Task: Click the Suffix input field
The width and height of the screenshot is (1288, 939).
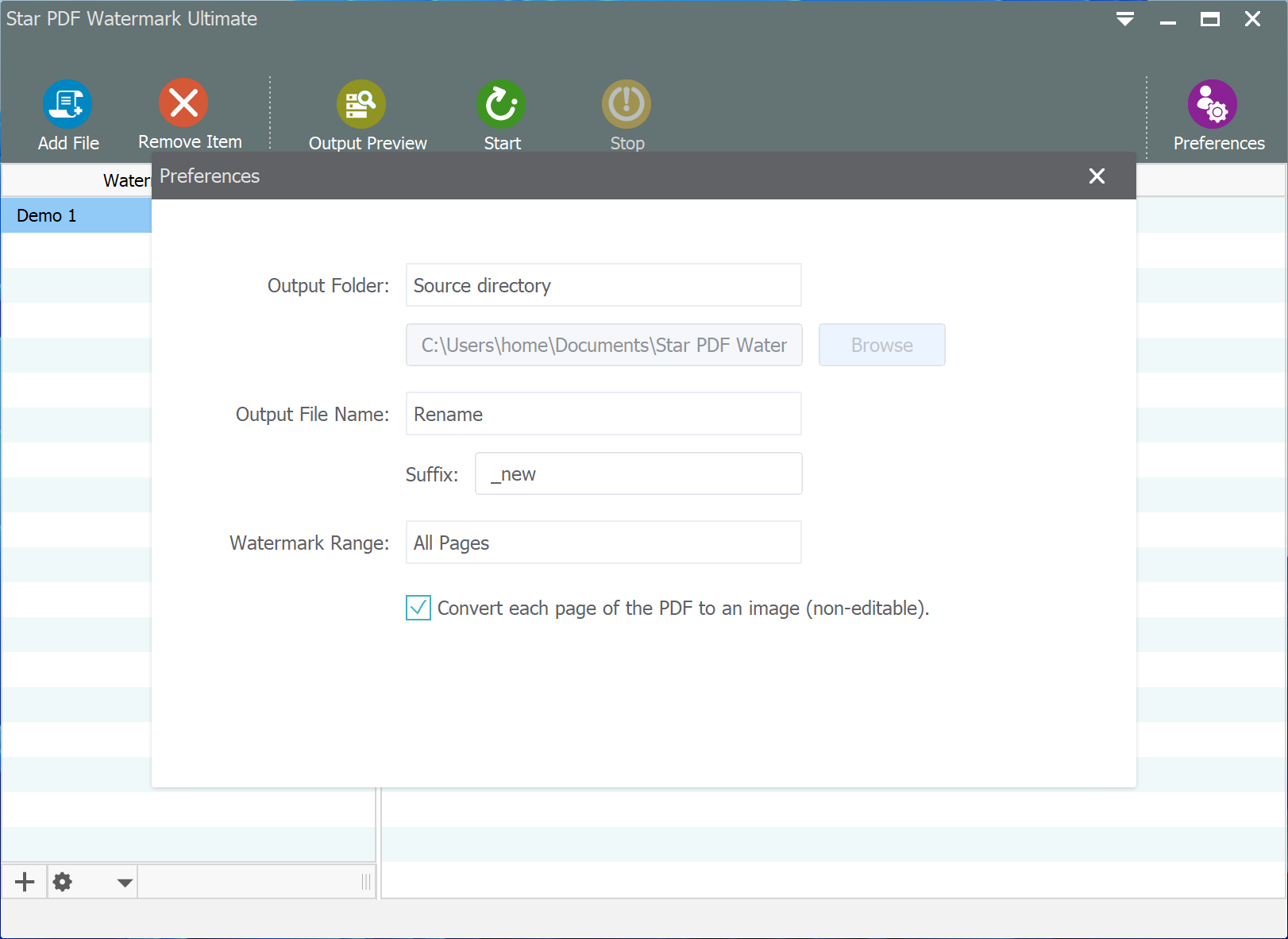Action: [638, 474]
